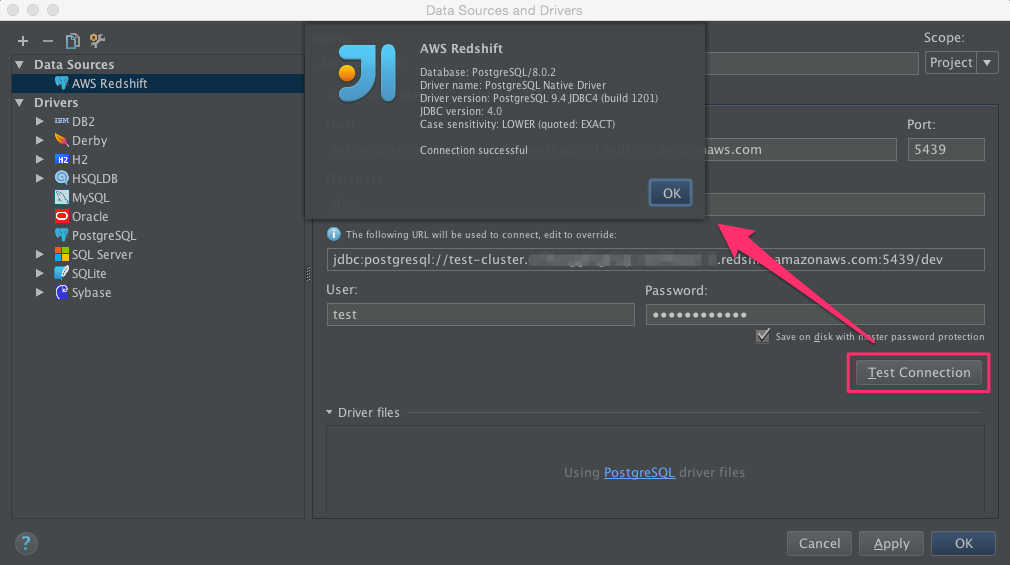Open the Scope Project dropdown
Viewport: 1010px width, 565px height.
pyautogui.click(x=962, y=62)
